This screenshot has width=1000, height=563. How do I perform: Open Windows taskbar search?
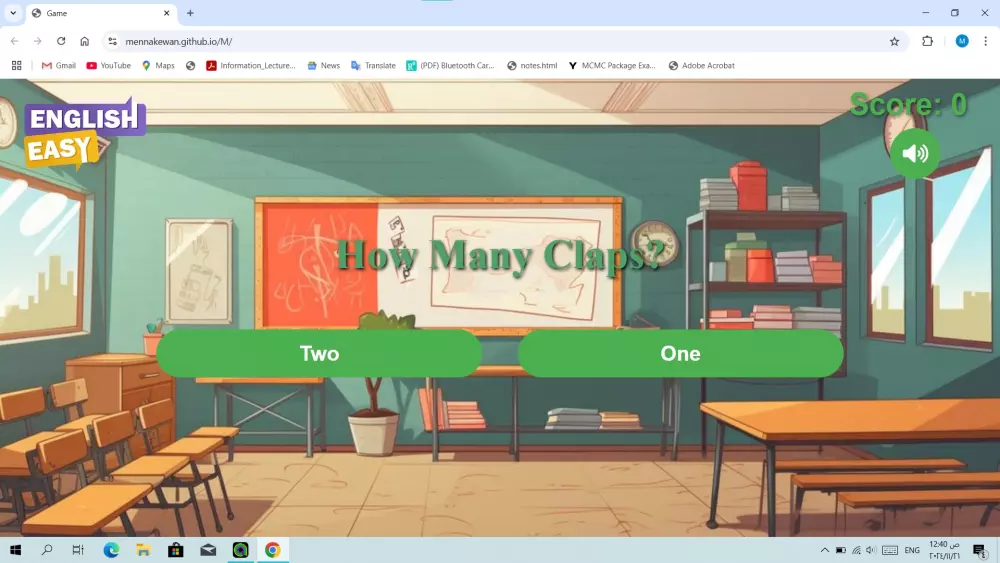click(x=47, y=550)
